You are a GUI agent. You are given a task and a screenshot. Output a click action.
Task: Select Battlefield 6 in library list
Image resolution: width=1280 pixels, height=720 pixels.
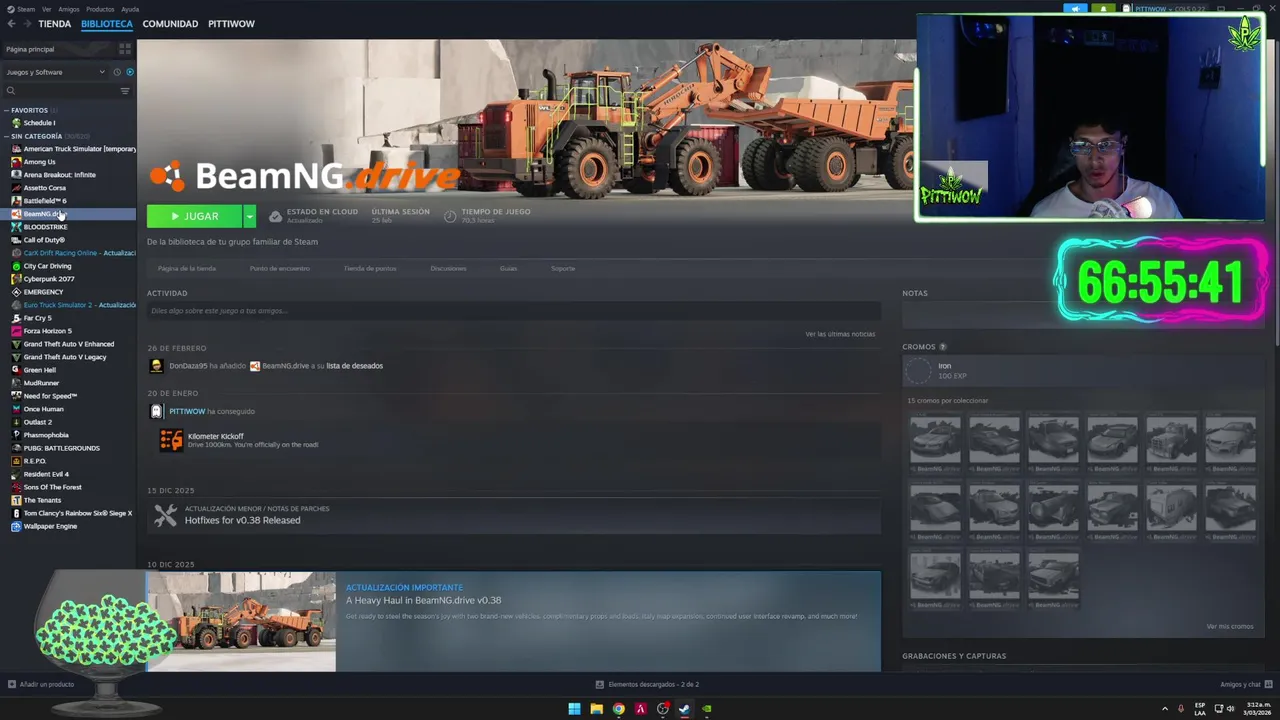pyautogui.click(x=44, y=201)
